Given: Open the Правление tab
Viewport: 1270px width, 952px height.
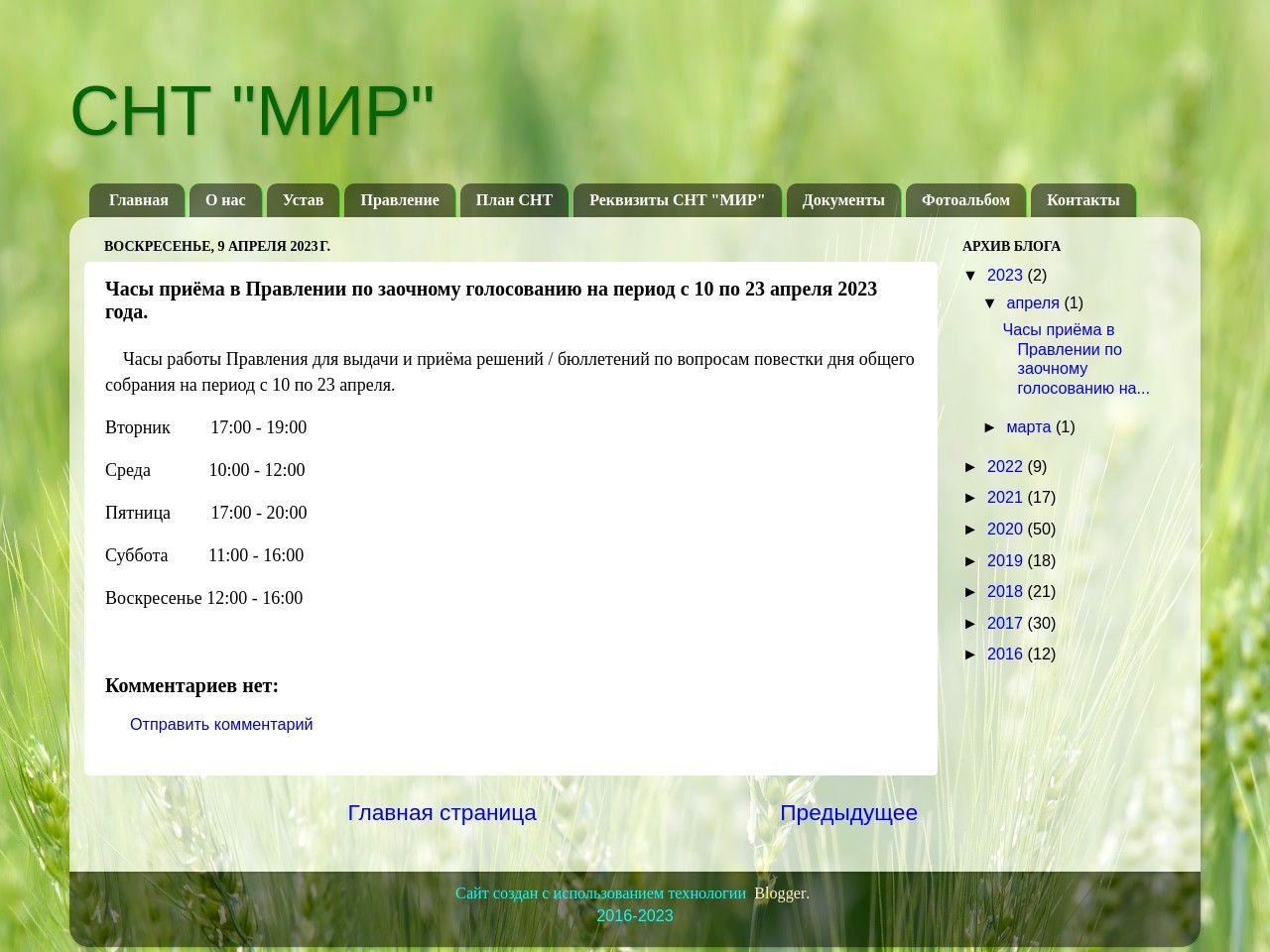Looking at the screenshot, I should [399, 200].
